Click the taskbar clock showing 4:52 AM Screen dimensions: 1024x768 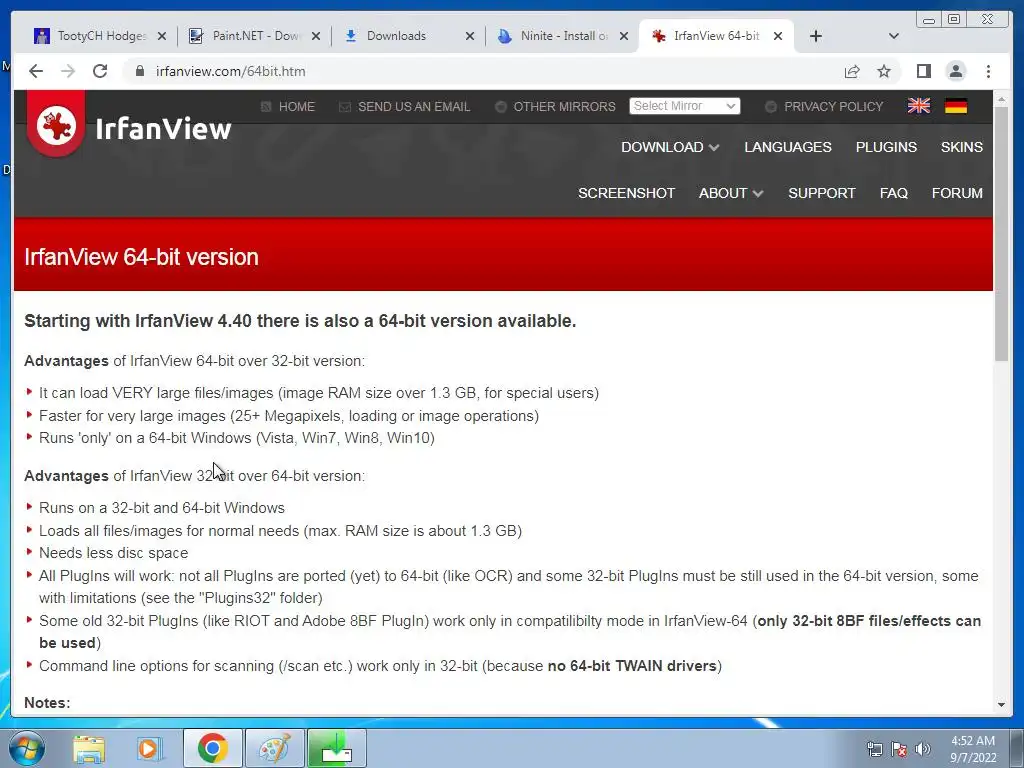[972, 749]
